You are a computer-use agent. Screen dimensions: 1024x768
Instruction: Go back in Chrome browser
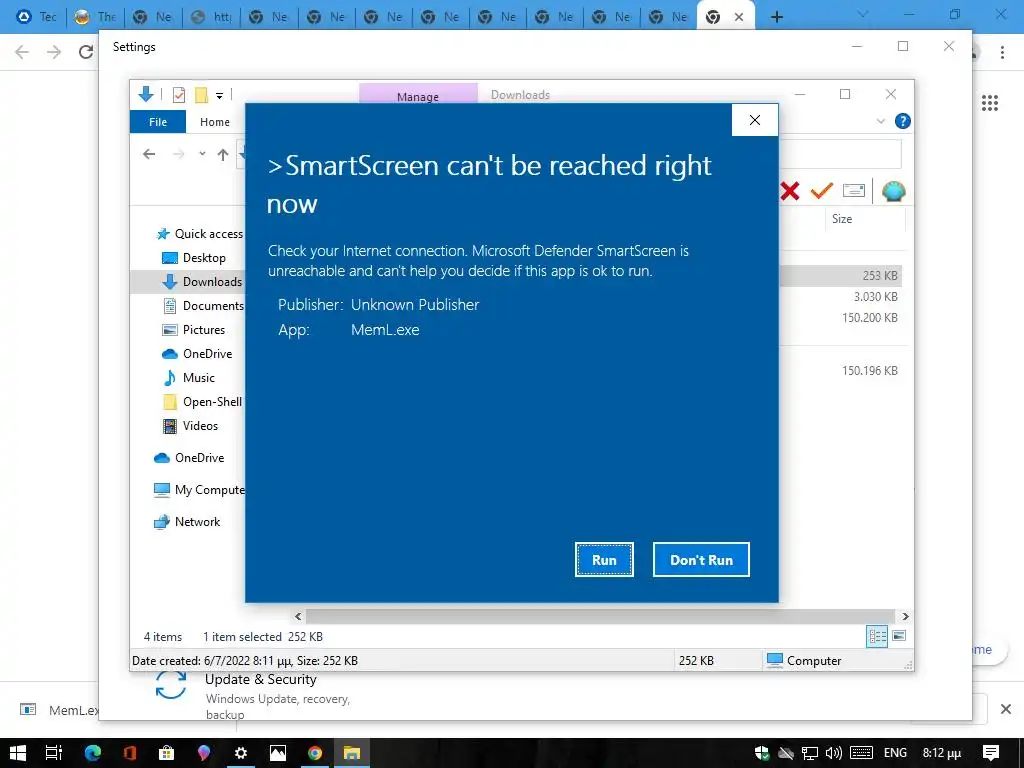pos(22,52)
